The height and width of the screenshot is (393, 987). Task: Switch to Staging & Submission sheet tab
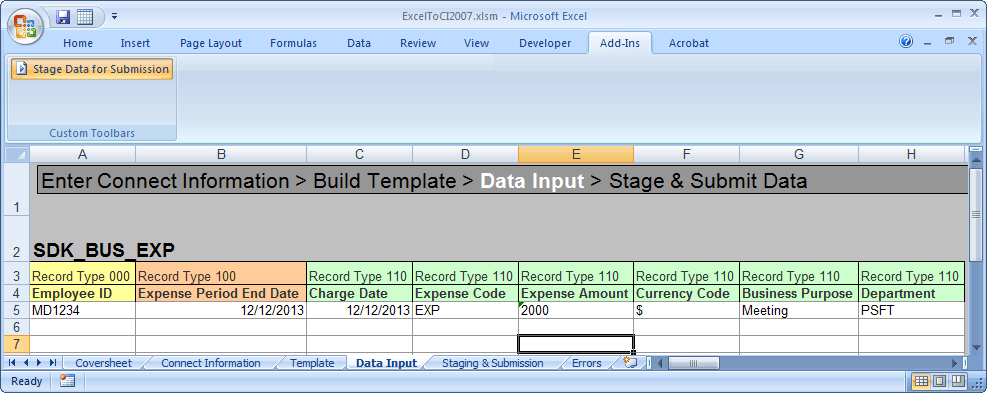tap(492, 363)
